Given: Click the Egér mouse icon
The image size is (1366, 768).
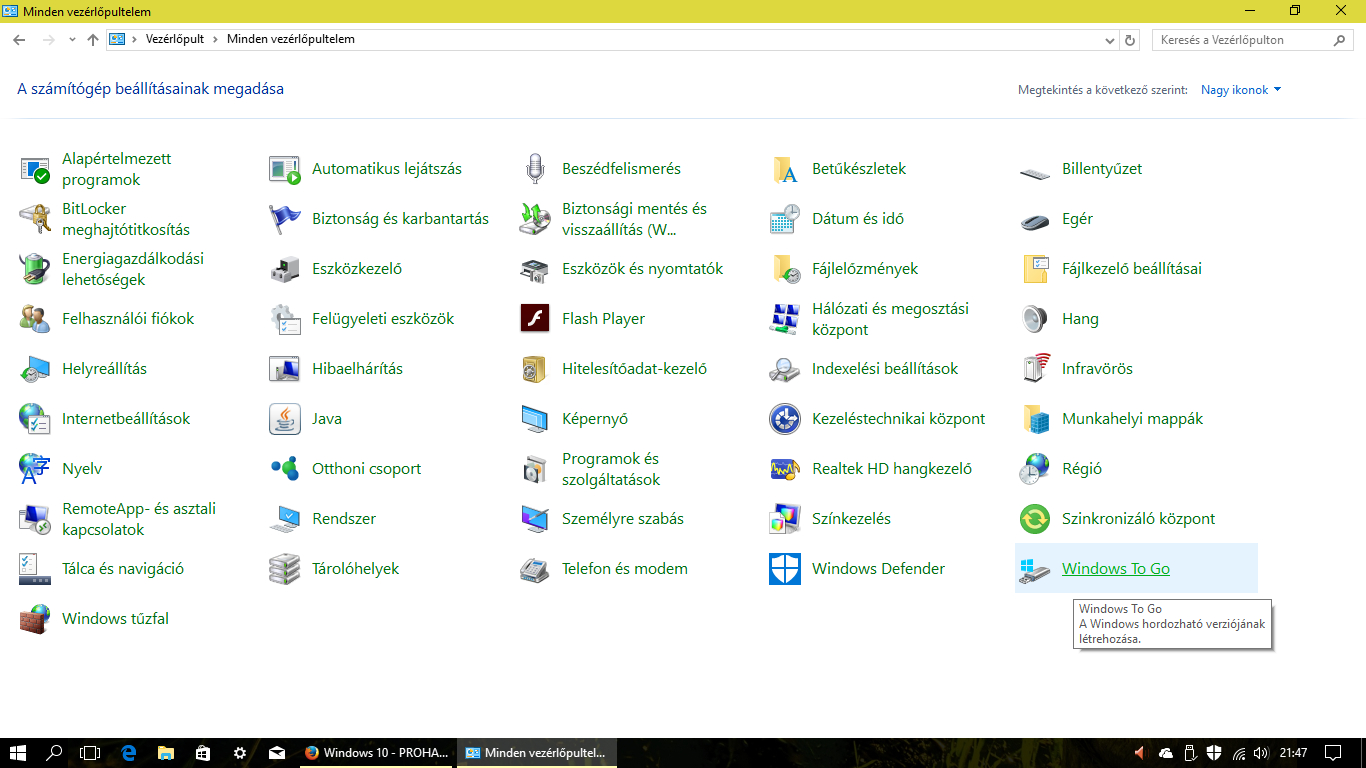Looking at the screenshot, I should point(1035,220).
